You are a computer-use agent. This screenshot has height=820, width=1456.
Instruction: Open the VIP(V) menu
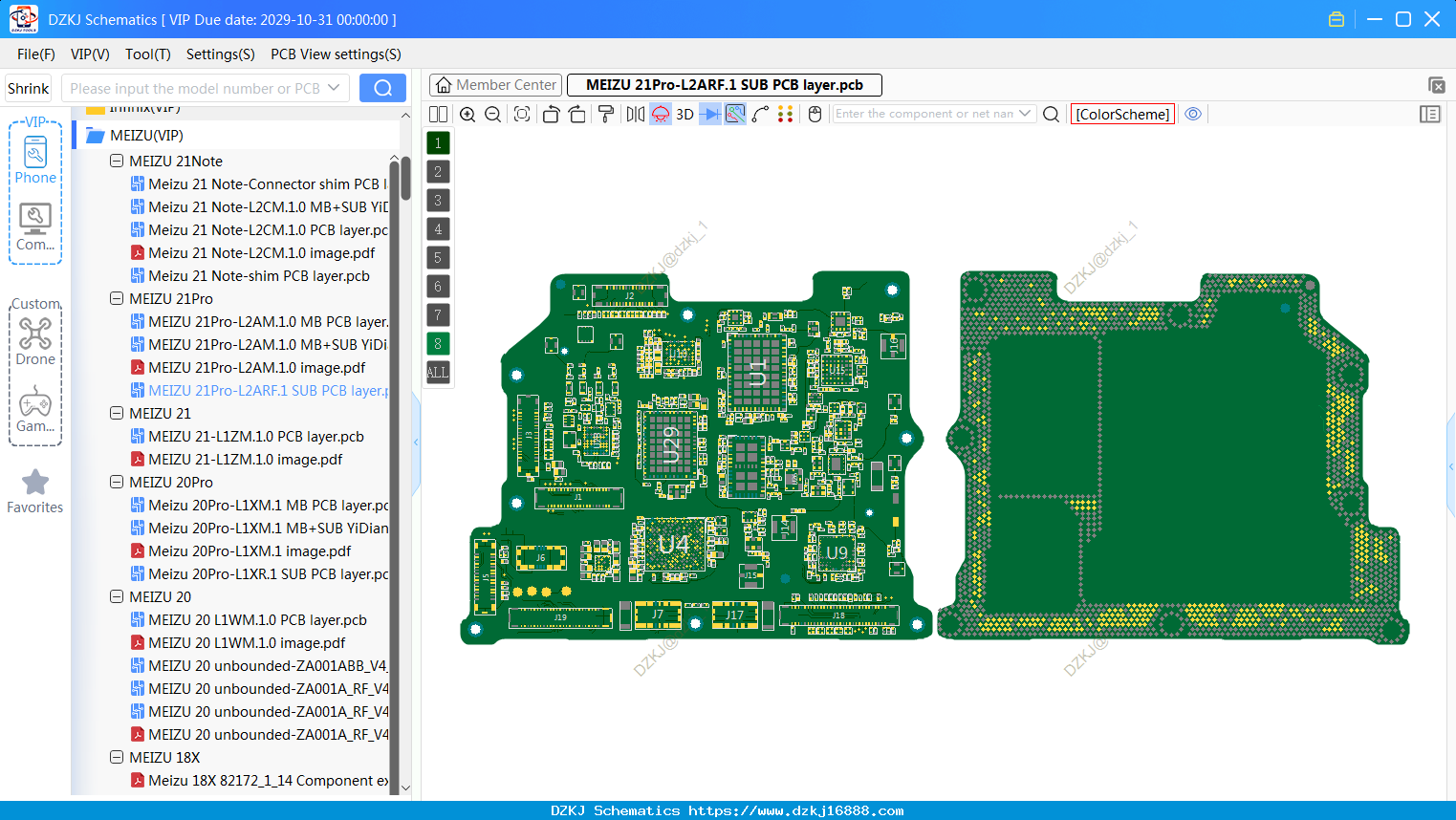tap(90, 54)
